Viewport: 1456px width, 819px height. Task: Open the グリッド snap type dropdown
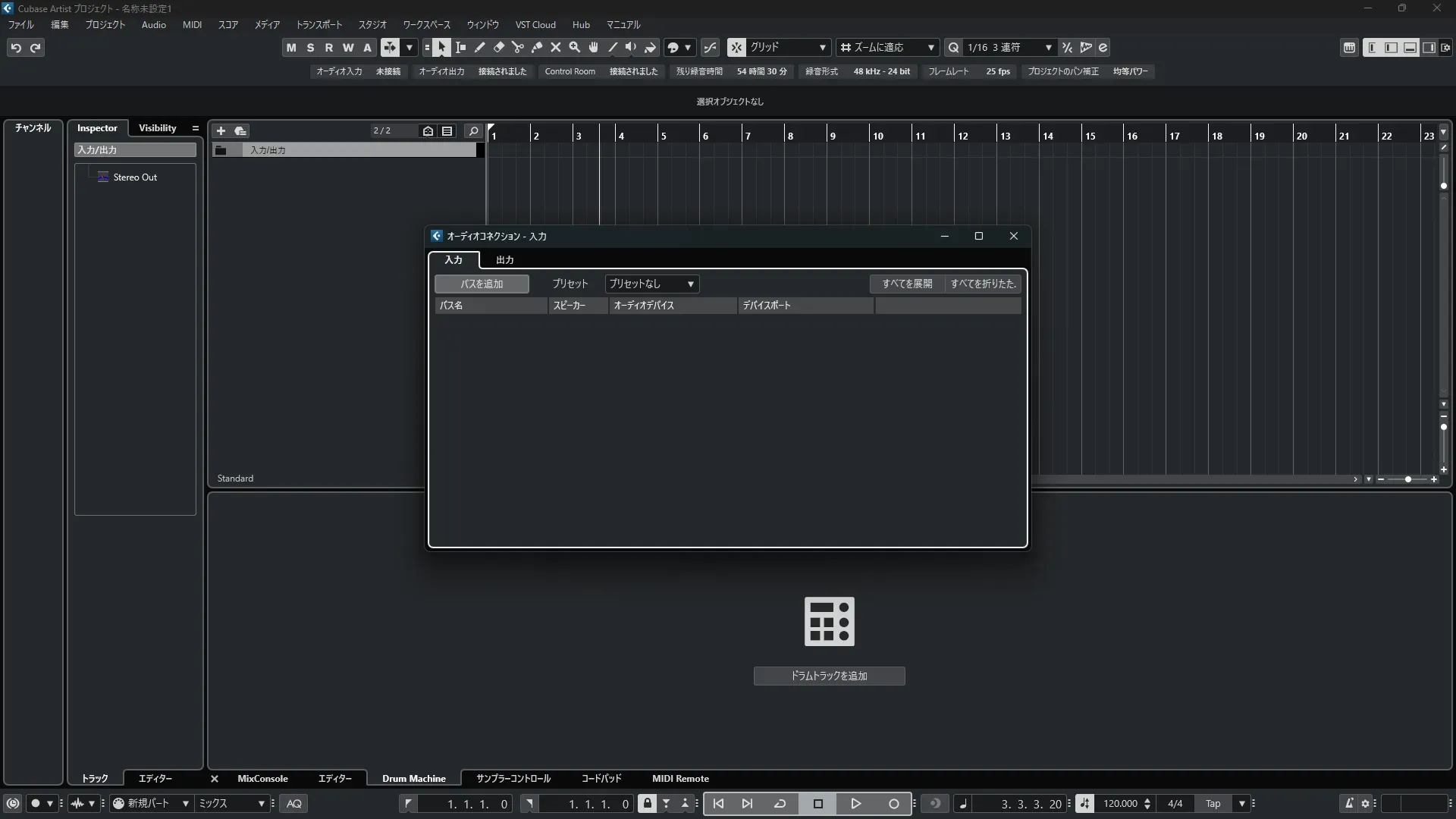tap(788, 47)
